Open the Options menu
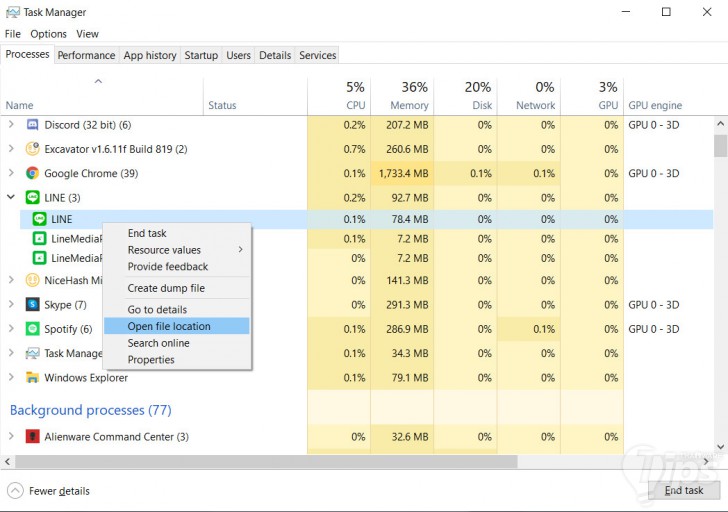The height and width of the screenshot is (512, 728). pyautogui.click(x=48, y=34)
